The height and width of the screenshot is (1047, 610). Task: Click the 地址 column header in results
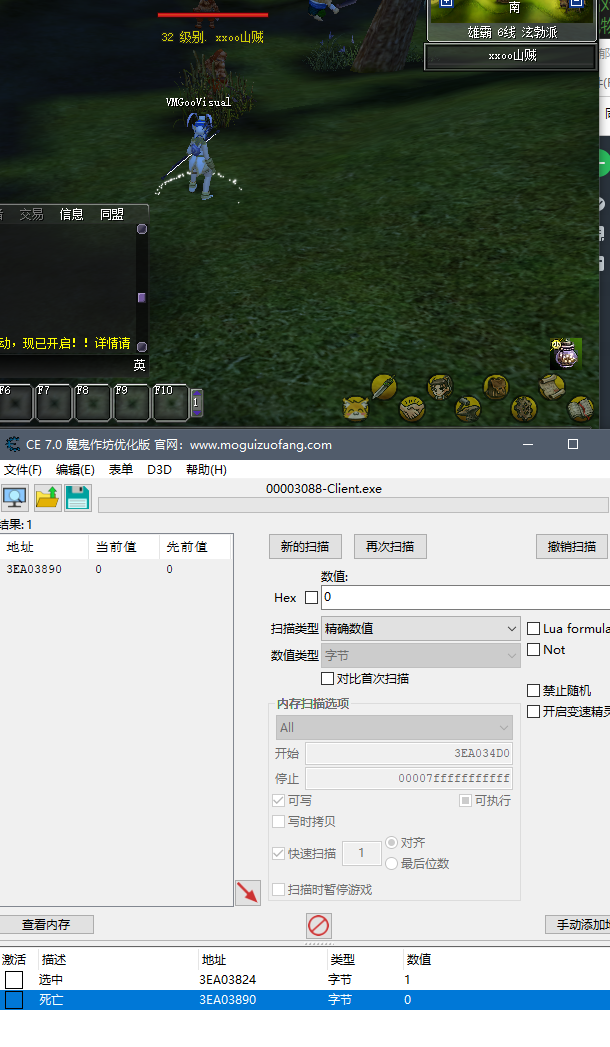(45, 547)
